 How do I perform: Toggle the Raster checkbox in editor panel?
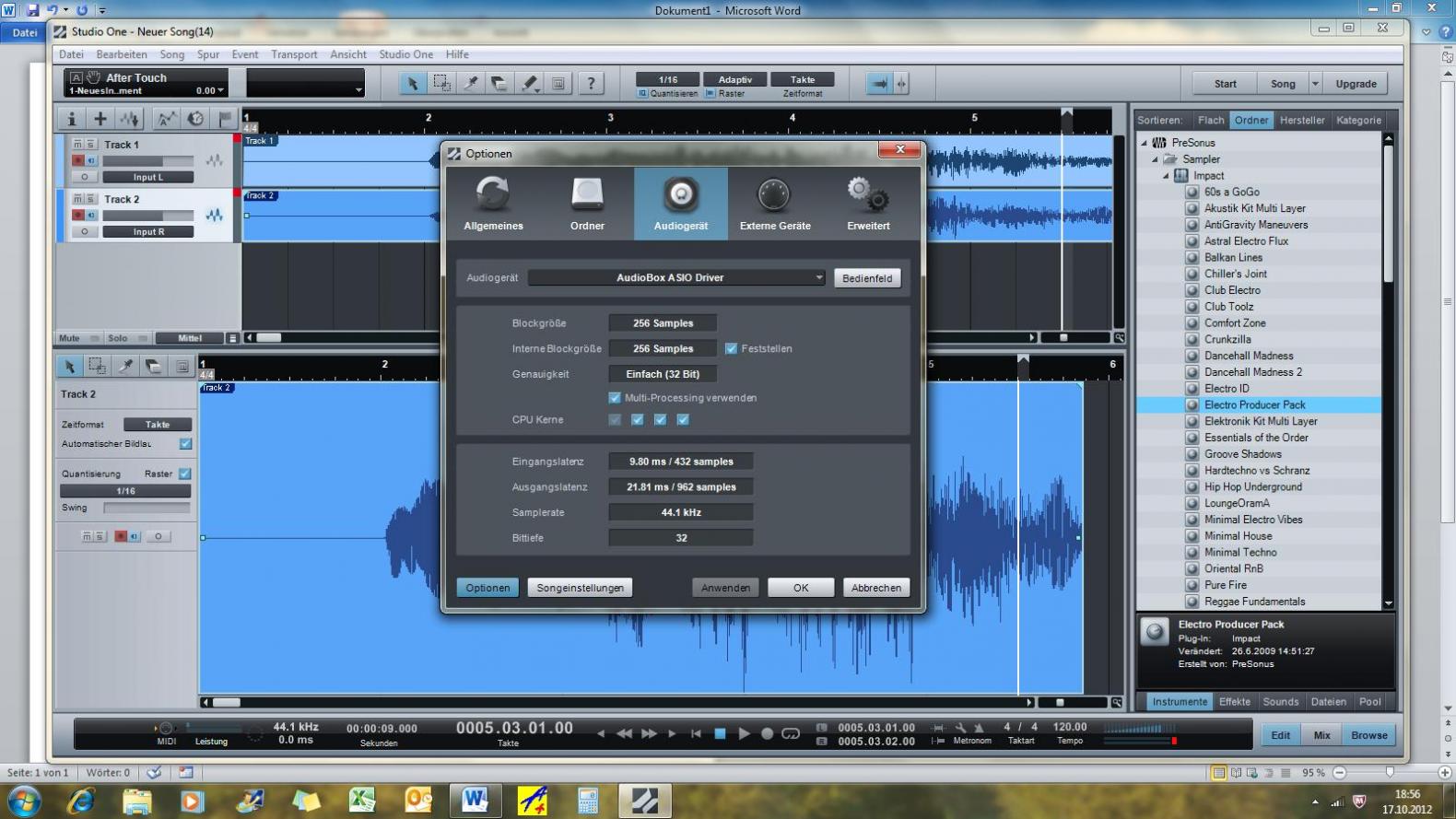click(184, 474)
